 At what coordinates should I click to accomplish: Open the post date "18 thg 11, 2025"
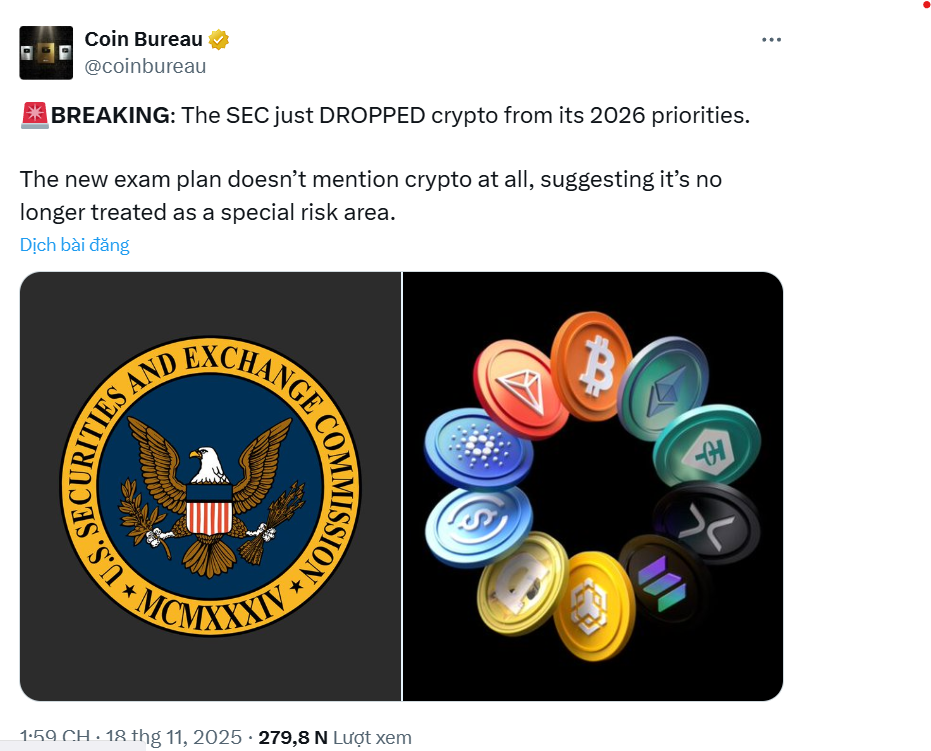[x=172, y=738]
